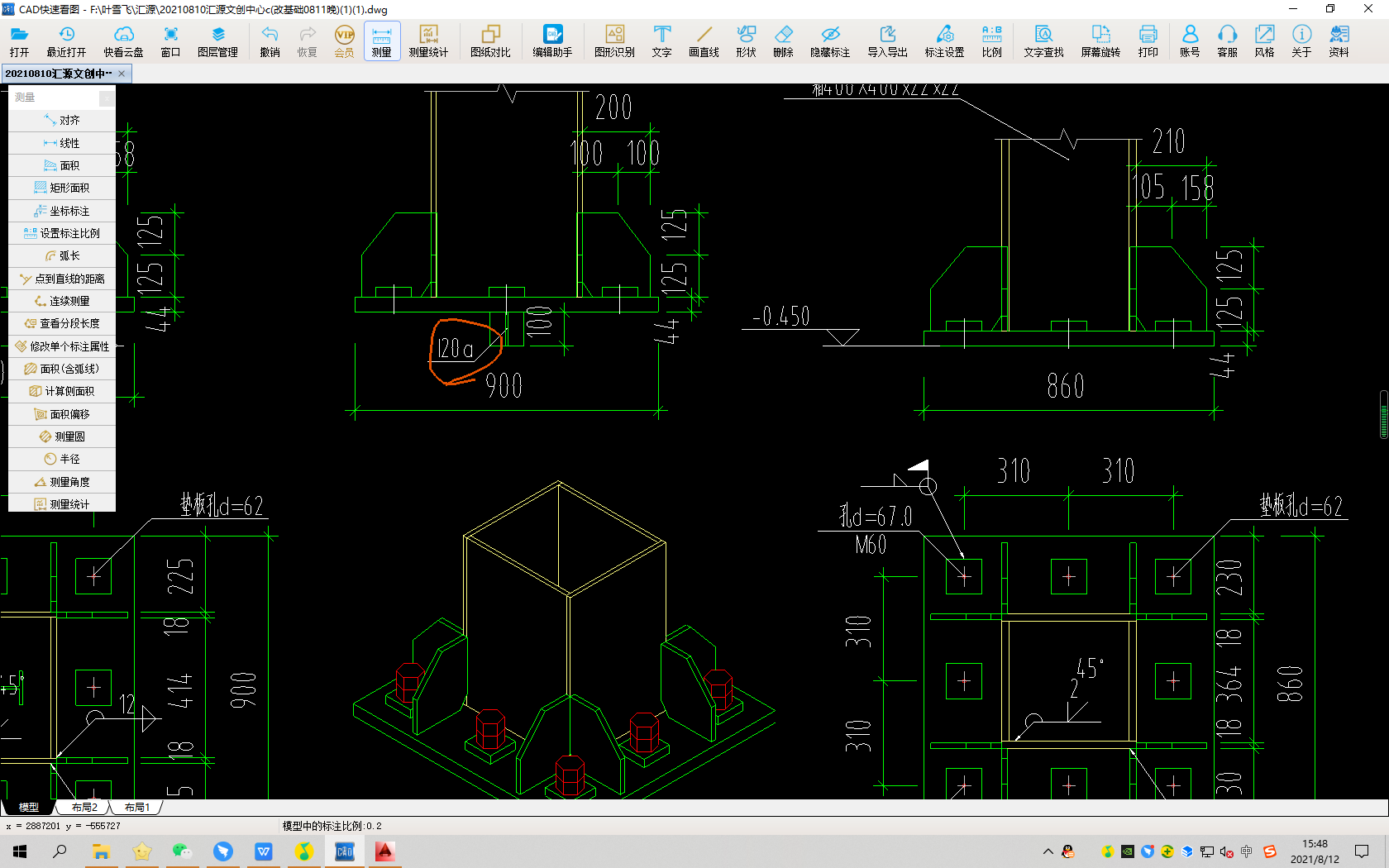The height and width of the screenshot is (868, 1389).
Task: Contact 客服 customer service
Action: click(1227, 41)
